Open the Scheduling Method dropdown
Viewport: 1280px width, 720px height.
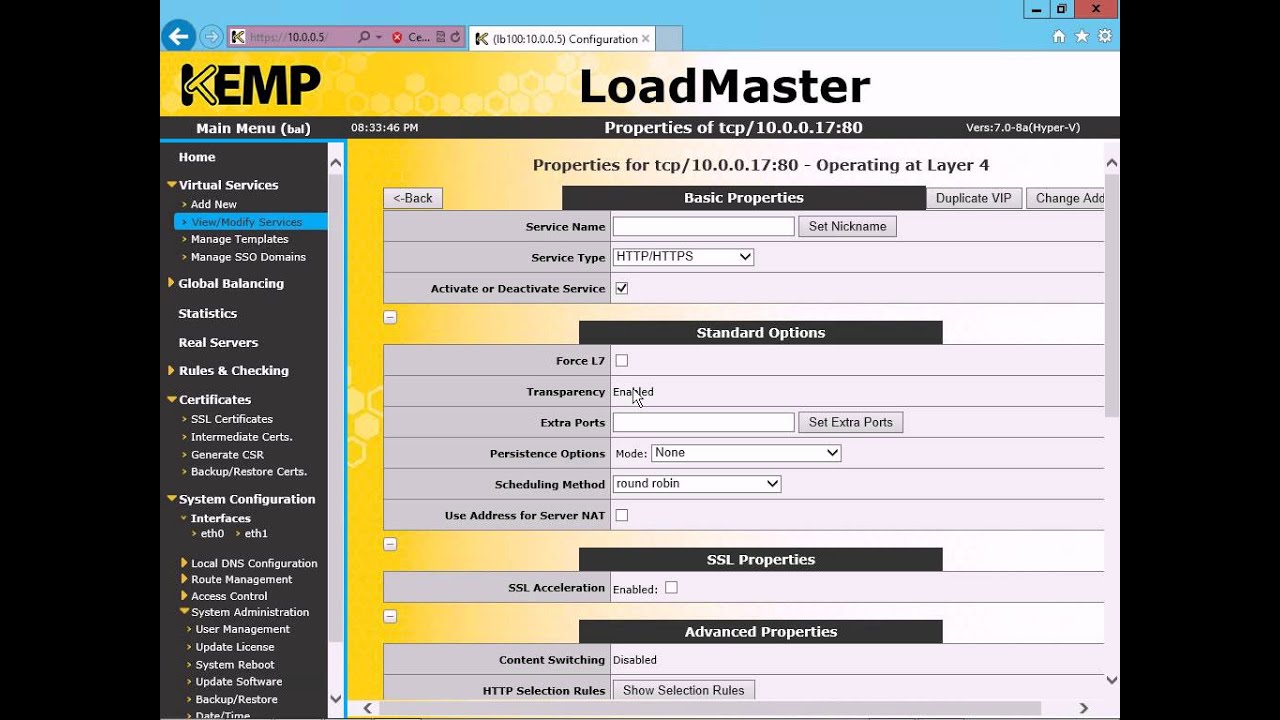click(697, 484)
